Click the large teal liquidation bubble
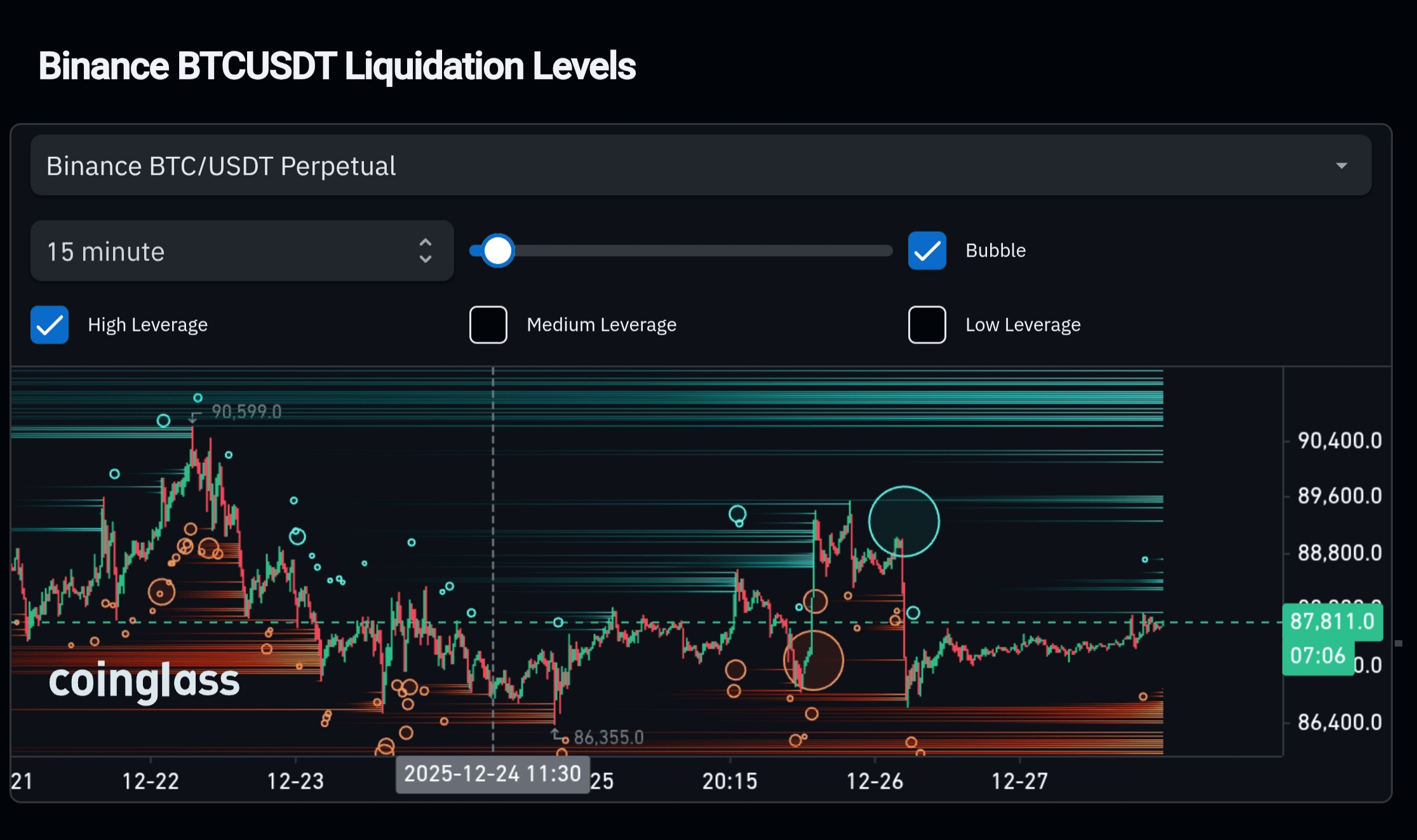 903,521
